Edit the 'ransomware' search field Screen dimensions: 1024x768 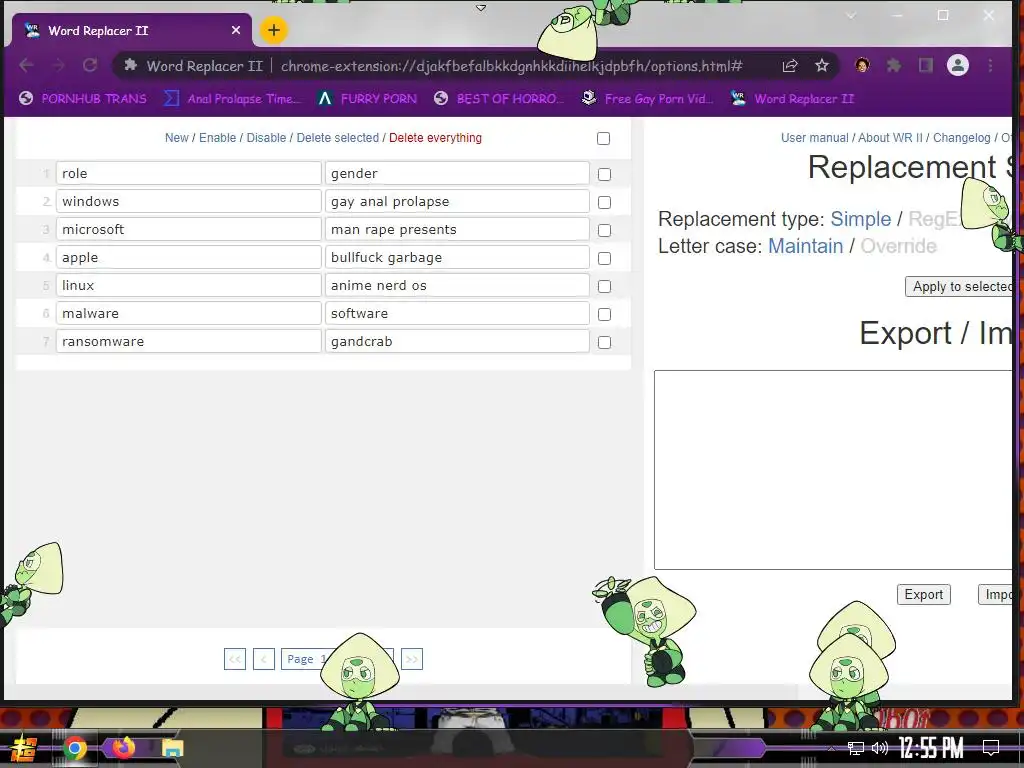[189, 342]
